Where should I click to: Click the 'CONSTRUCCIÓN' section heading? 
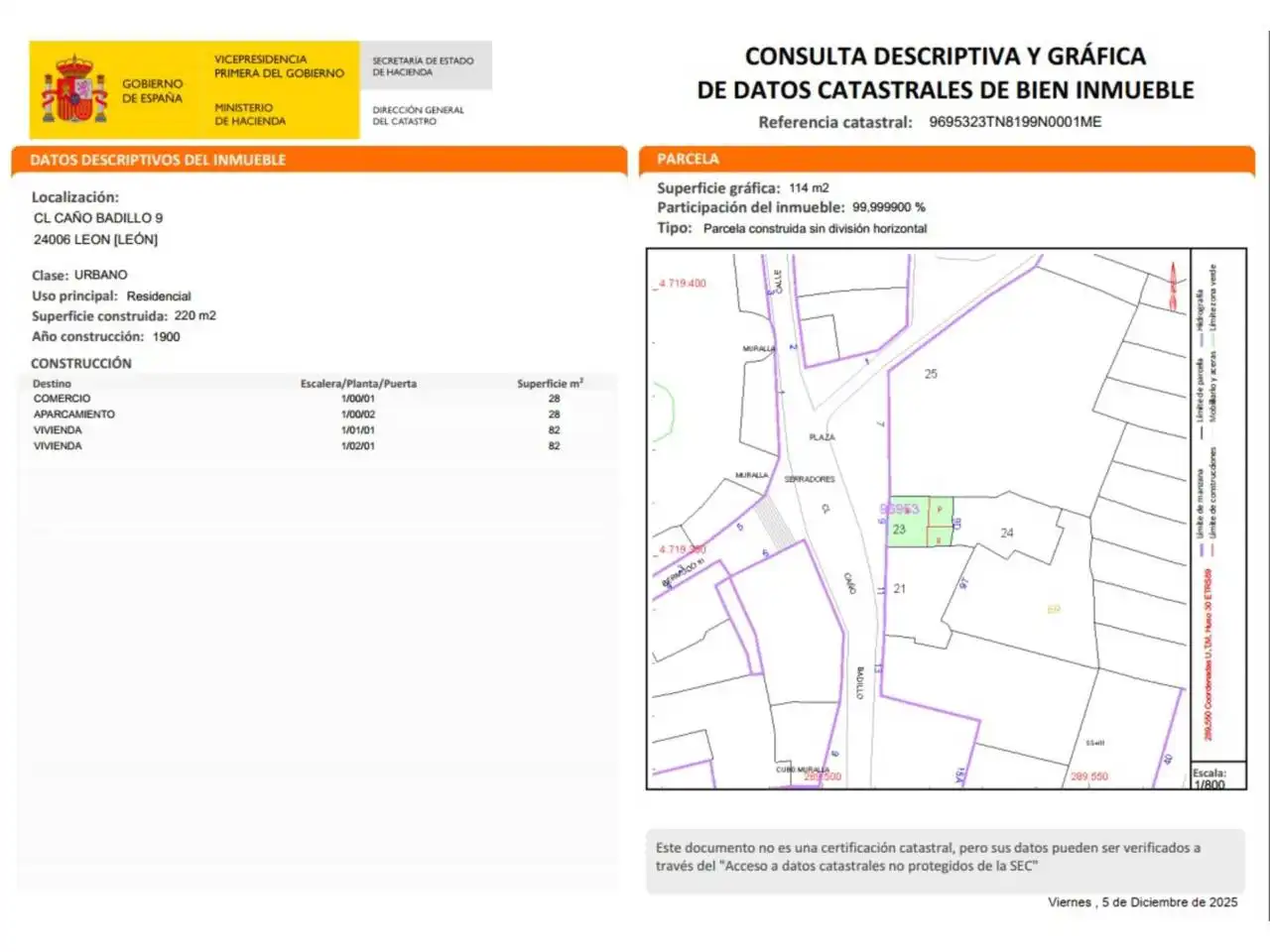click(x=81, y=363)
